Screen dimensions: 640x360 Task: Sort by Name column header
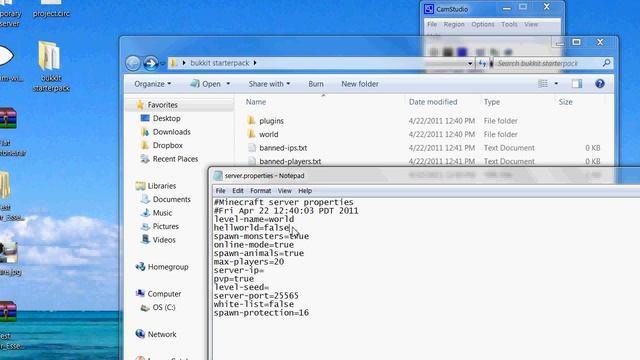pos(256,102)
